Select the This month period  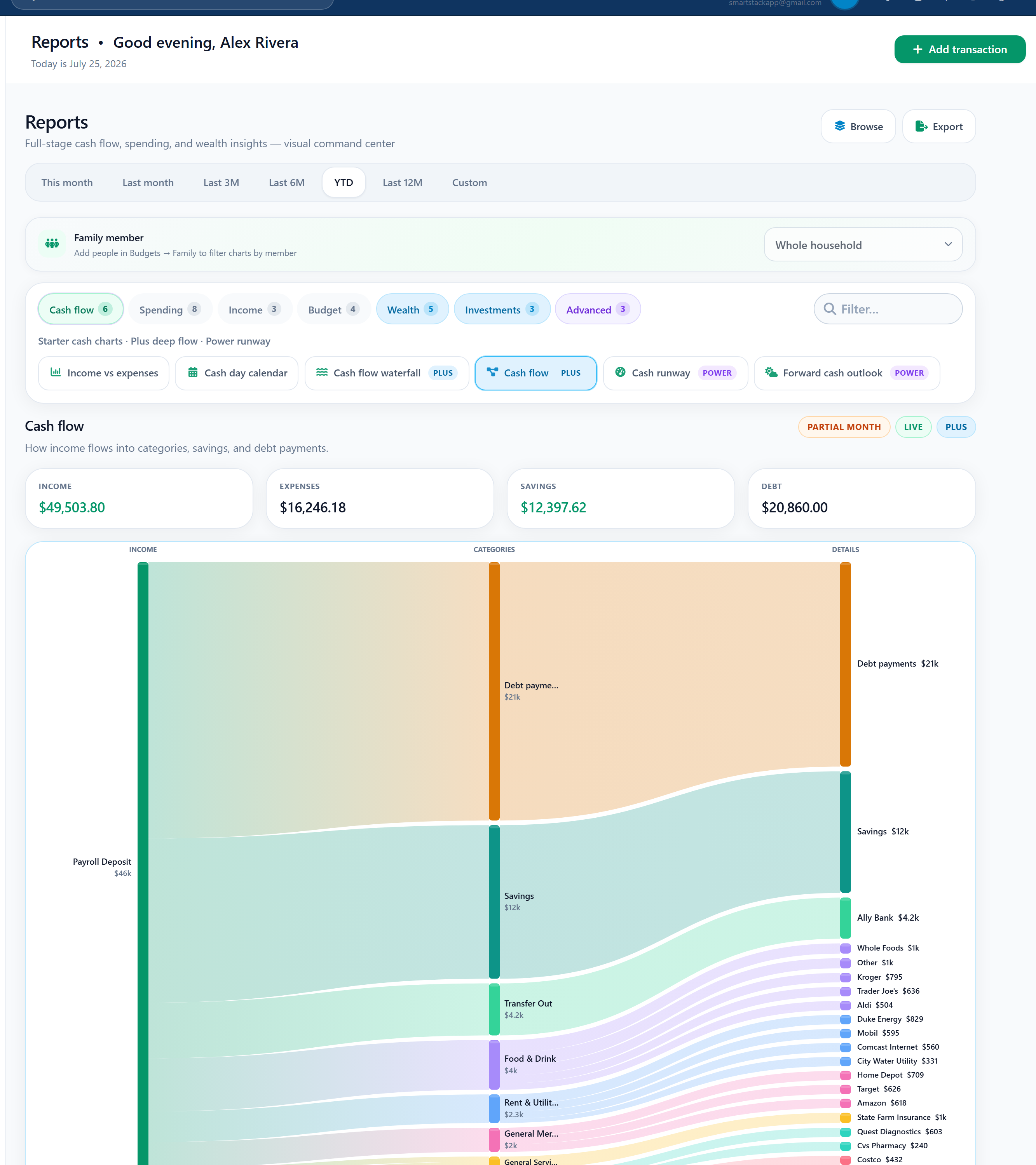pos(67,183)
